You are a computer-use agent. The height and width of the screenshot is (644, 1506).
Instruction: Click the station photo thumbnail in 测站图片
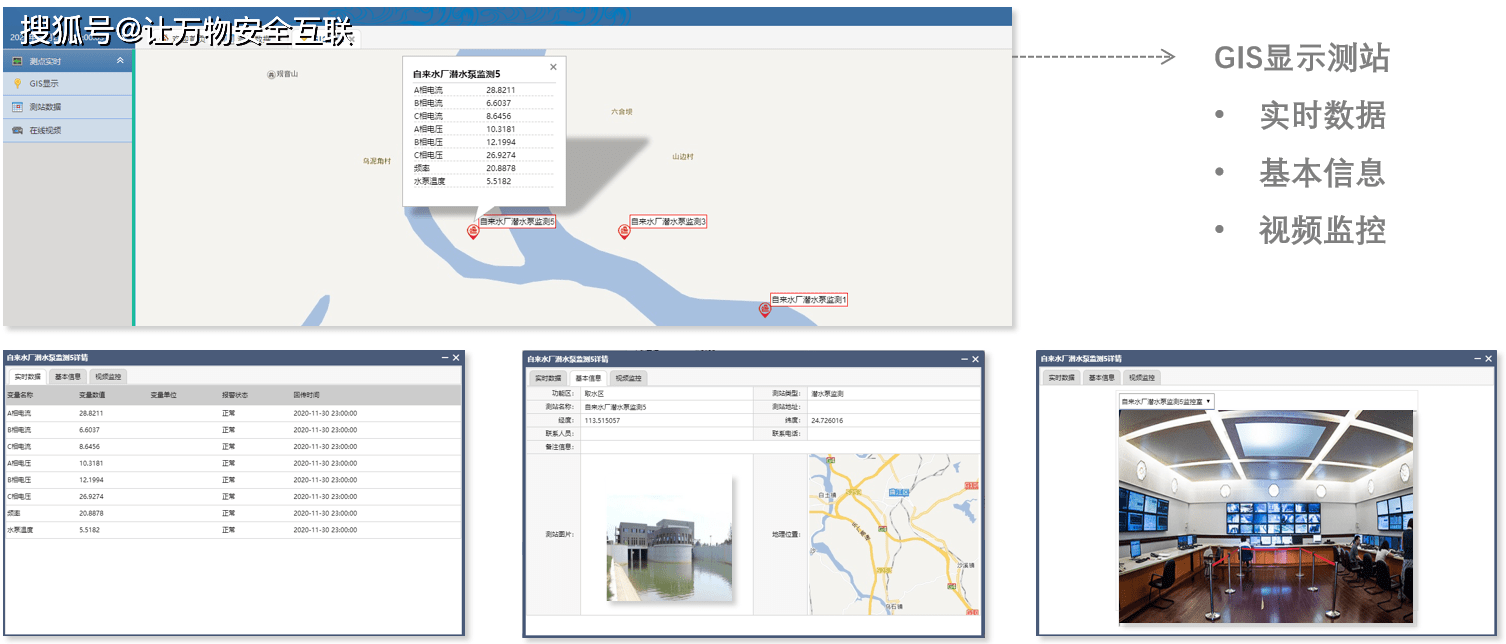pos(669,538)
